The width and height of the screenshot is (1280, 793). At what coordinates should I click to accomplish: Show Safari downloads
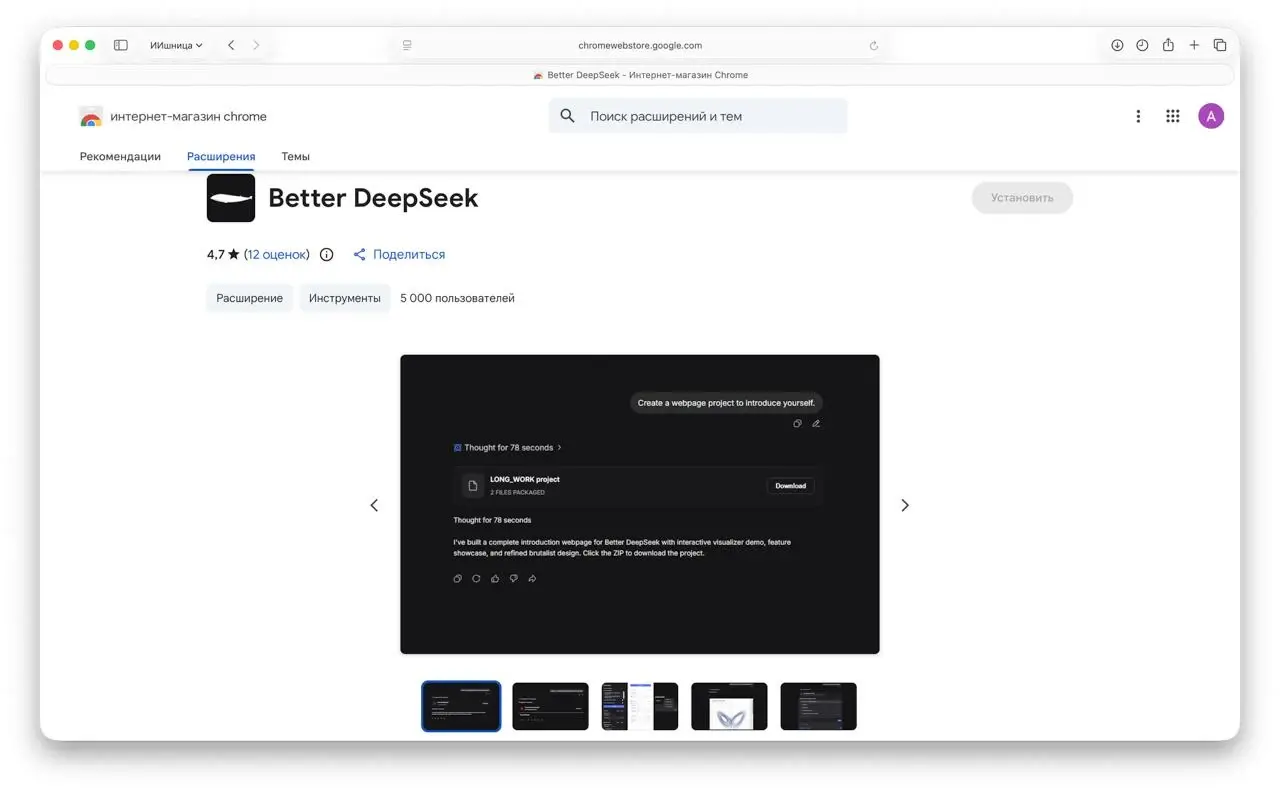pyautogui.click(x=1117, y=45)
